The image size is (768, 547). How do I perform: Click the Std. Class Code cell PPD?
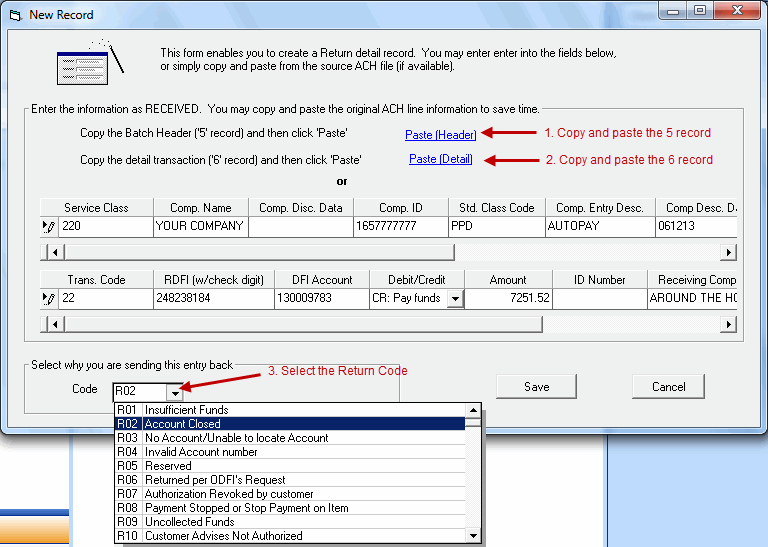(497, 227)
